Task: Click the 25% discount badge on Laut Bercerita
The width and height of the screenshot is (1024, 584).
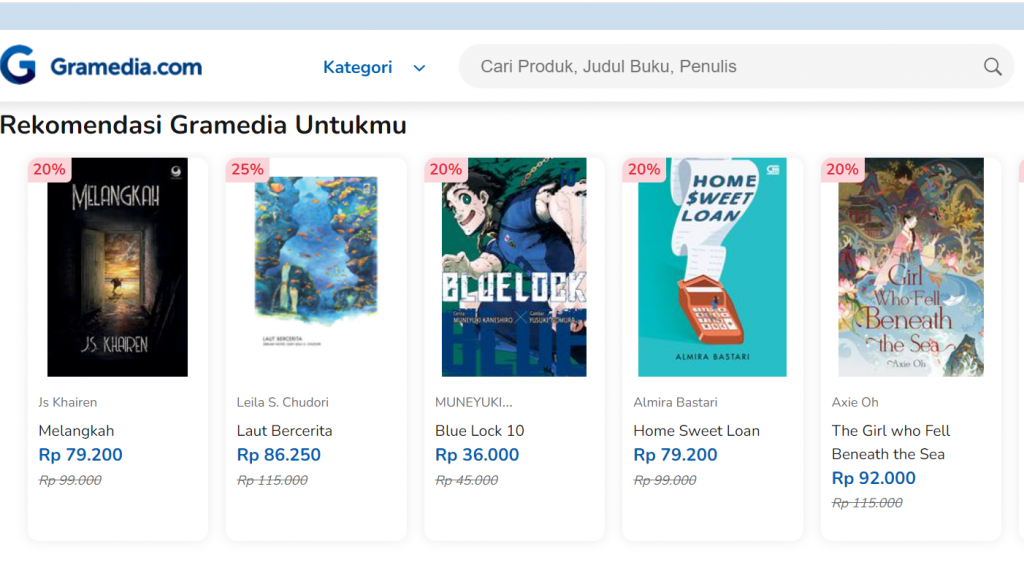Action: (247, 170)
